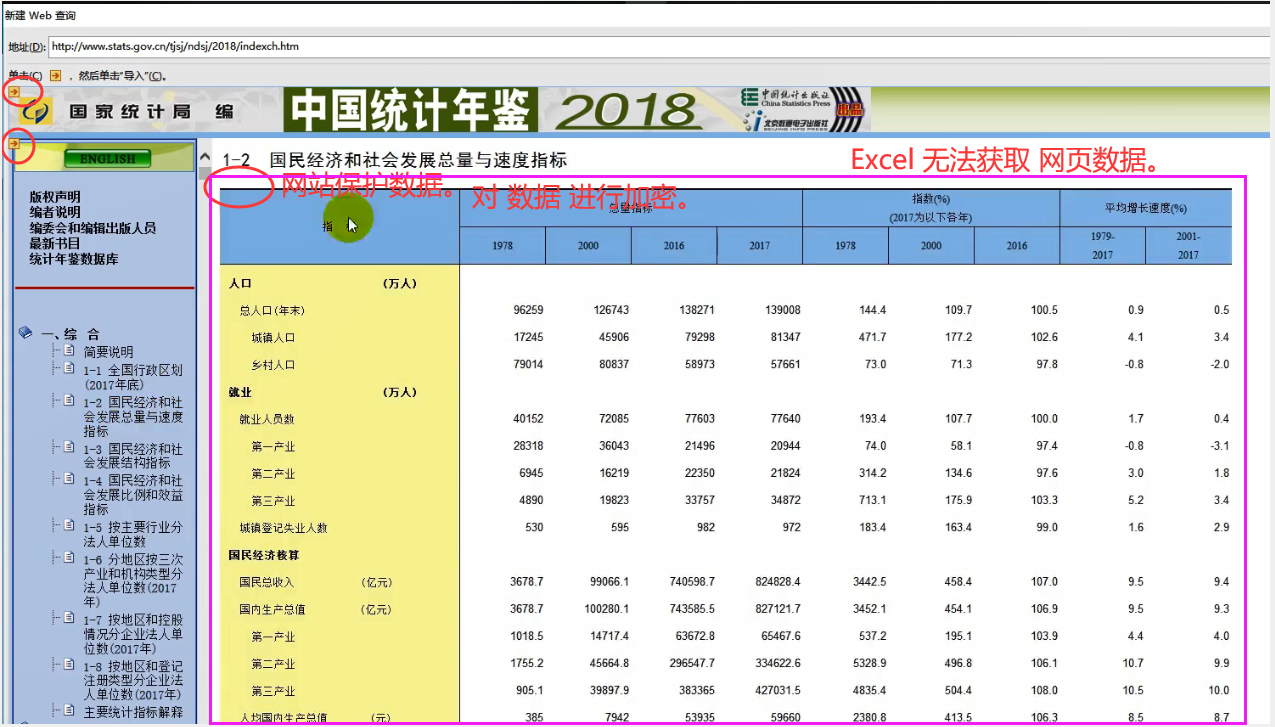Open 1-6 分地区按三次产业和机构类型分法人单位数

point(133,580)
